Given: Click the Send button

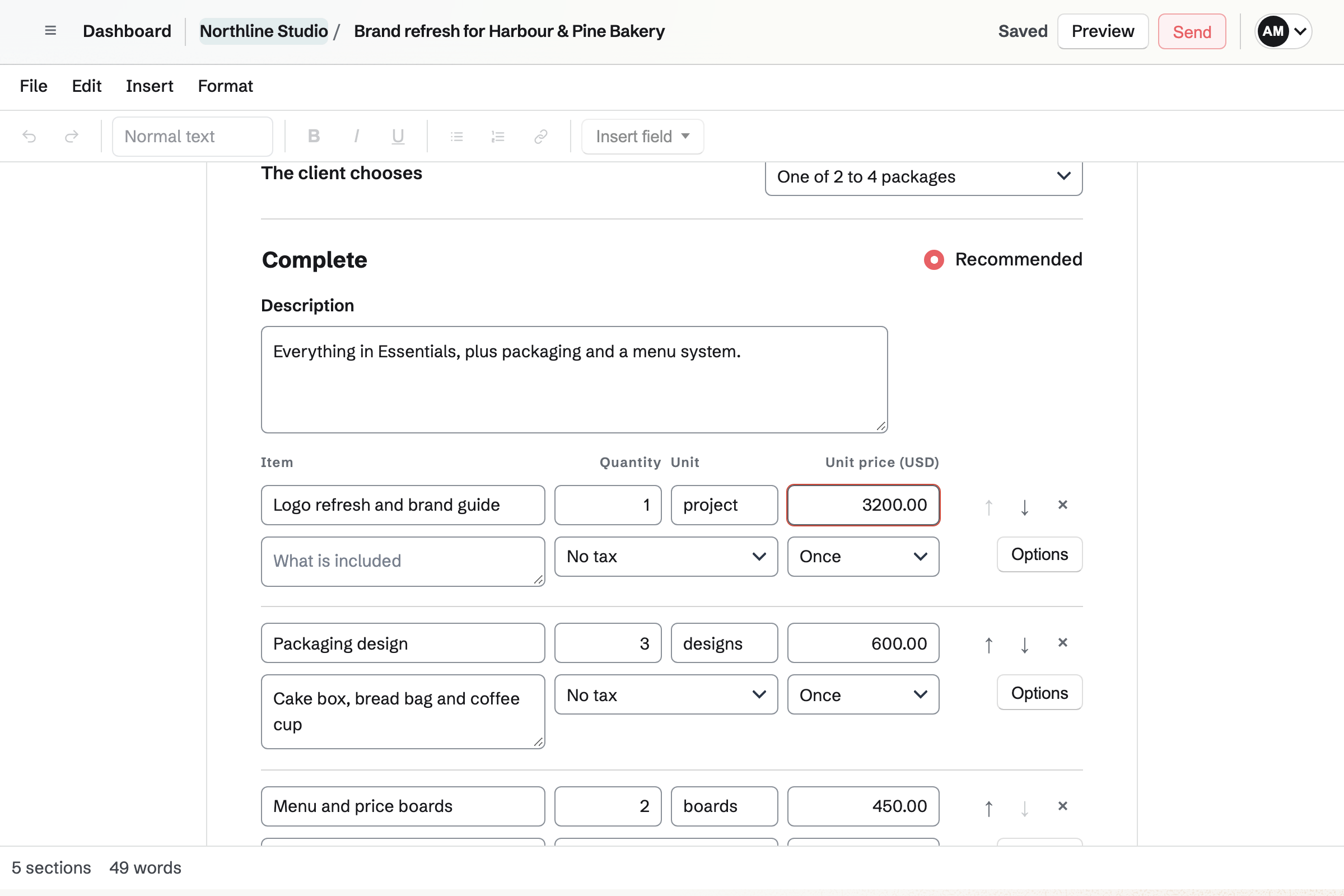Looking at the screenshot, I should pyautogui.click(x=1192, y=31).
